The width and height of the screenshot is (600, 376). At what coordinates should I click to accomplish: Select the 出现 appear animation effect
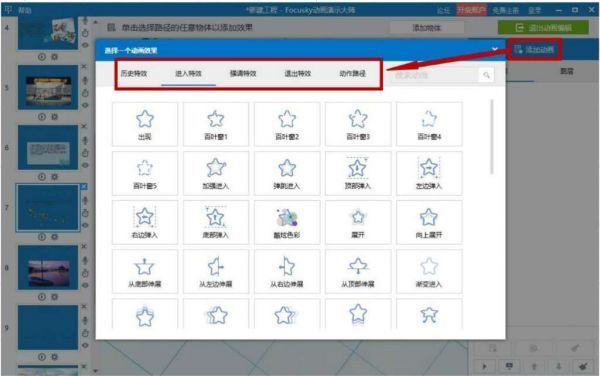(x=145, y=124)
